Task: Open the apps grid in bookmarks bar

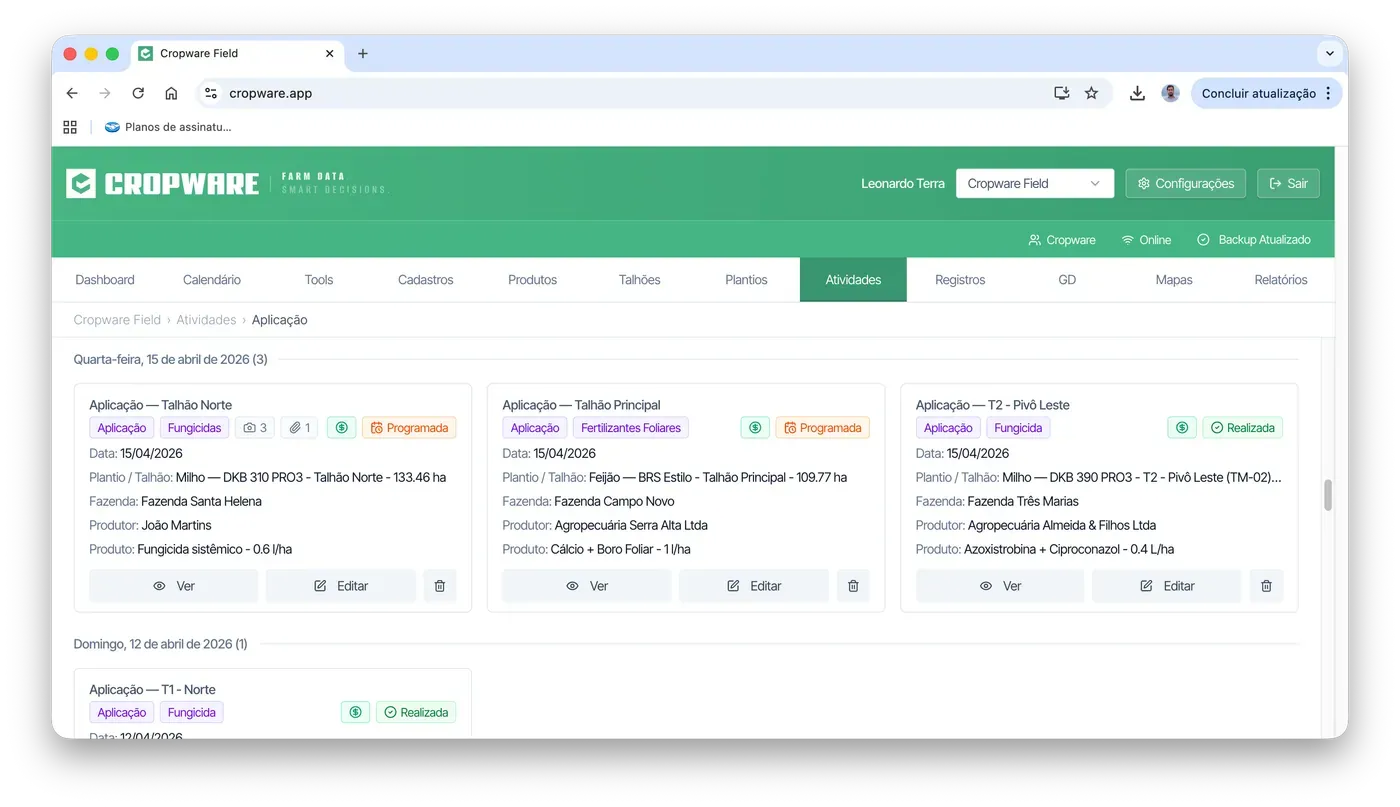Action: pos(70,127)
